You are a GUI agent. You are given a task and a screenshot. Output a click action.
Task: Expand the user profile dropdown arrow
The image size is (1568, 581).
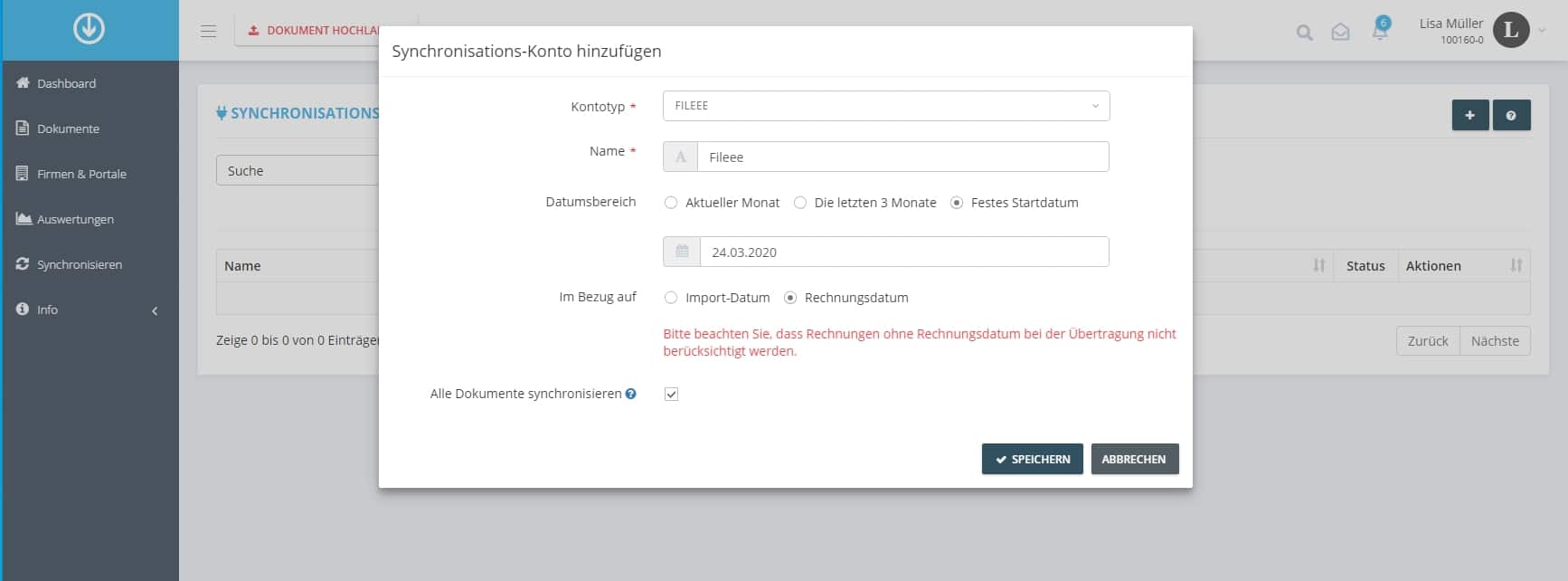point(1542,31)
